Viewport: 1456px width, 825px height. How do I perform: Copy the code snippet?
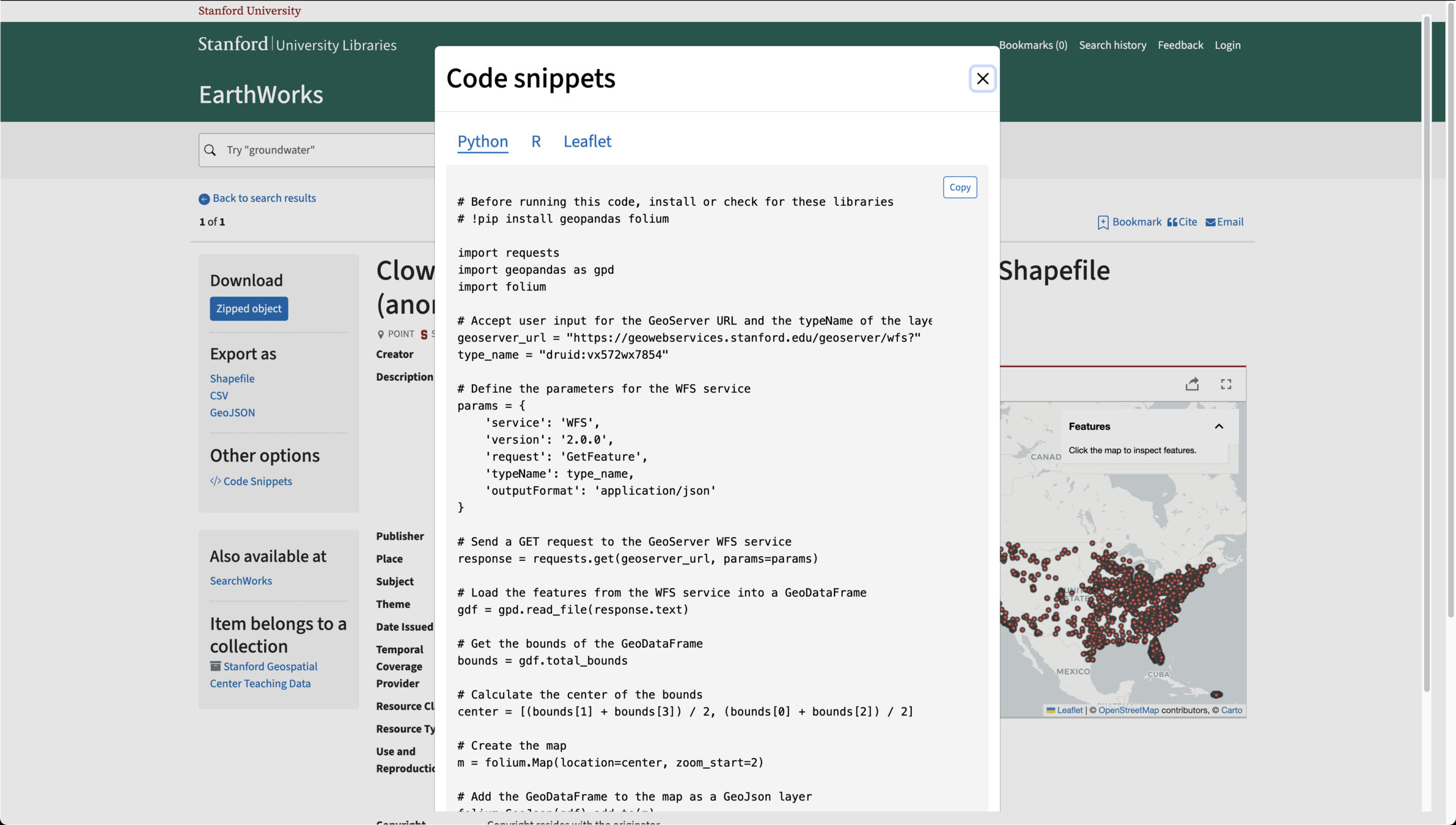959,187
